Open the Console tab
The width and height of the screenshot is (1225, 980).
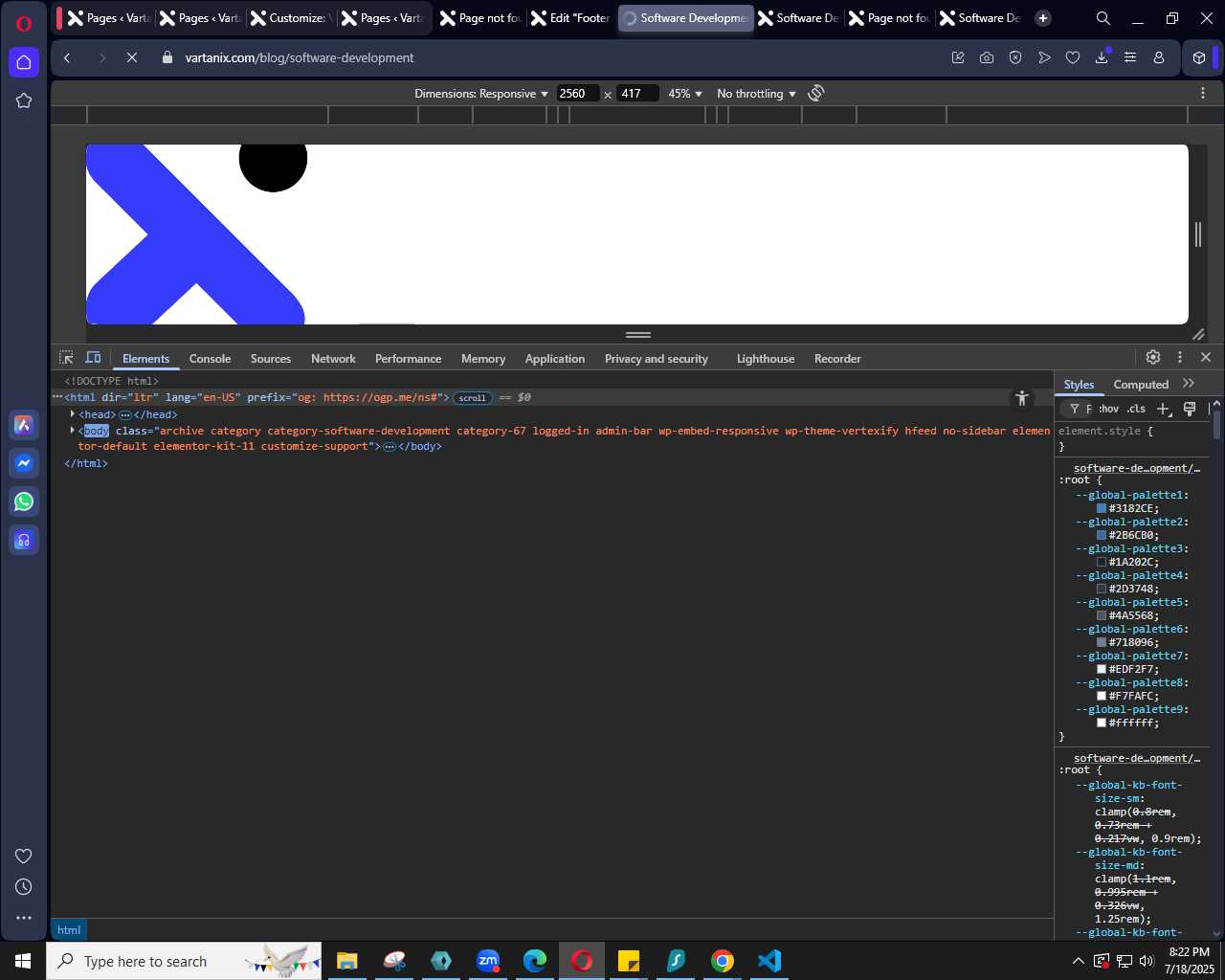click(210, 358)
